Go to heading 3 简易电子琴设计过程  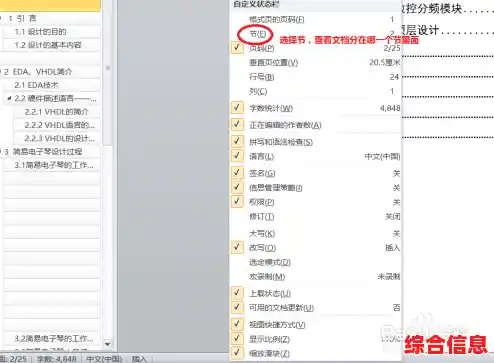(43, 152)
